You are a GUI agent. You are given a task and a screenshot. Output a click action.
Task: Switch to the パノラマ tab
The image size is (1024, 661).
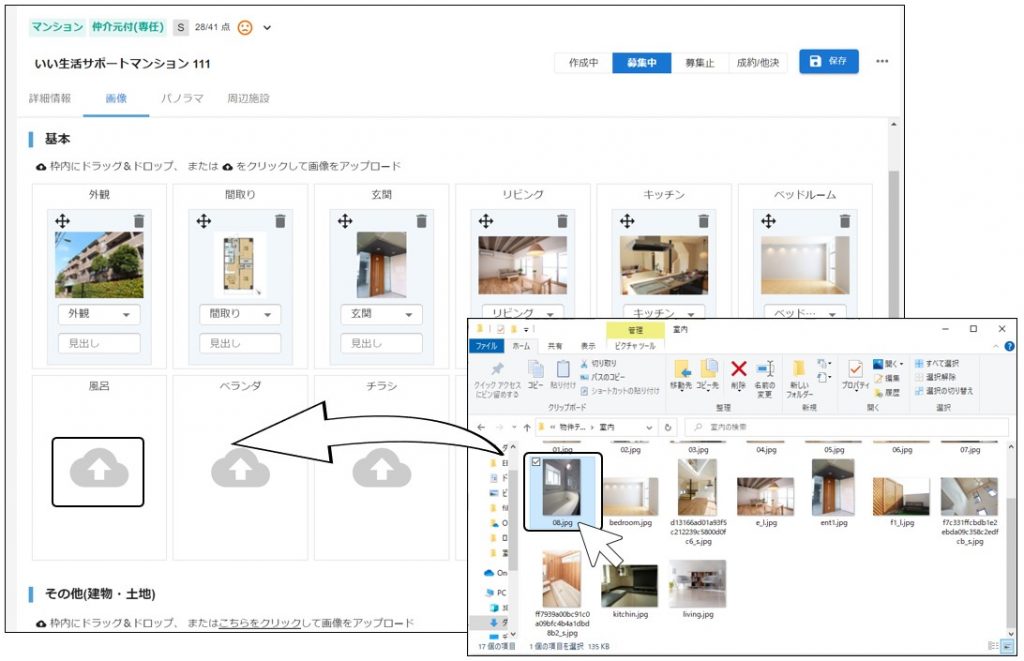182,99
